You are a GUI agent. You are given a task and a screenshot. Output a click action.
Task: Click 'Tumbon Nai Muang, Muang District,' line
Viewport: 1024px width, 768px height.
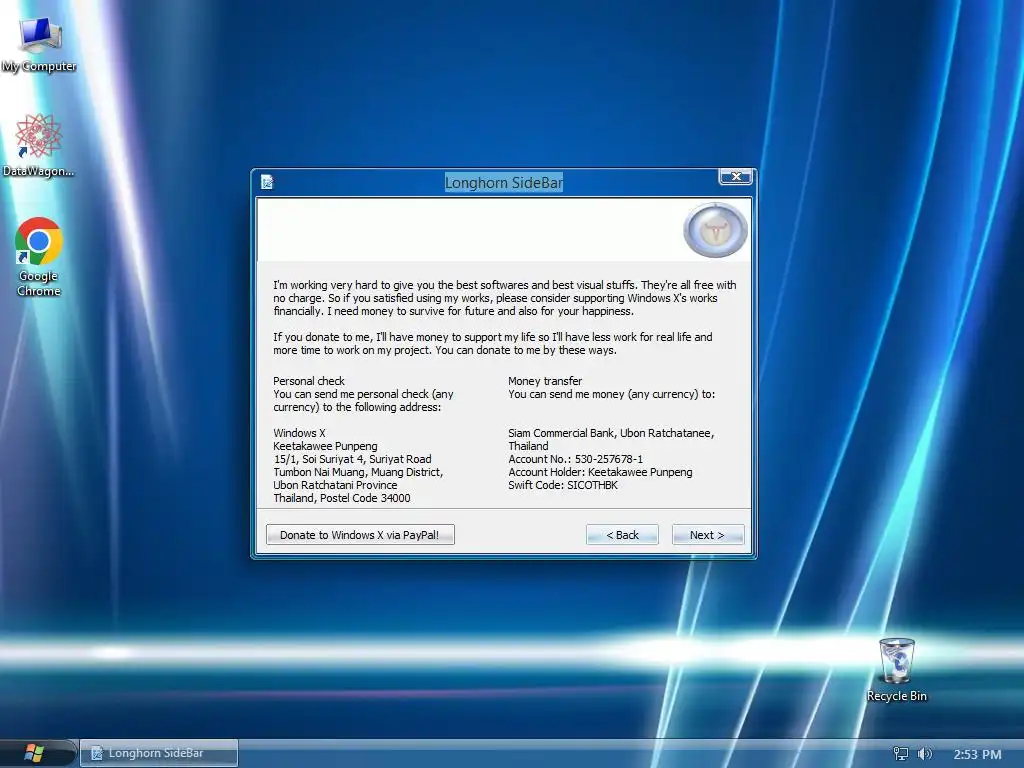click(x=358, y=472)
